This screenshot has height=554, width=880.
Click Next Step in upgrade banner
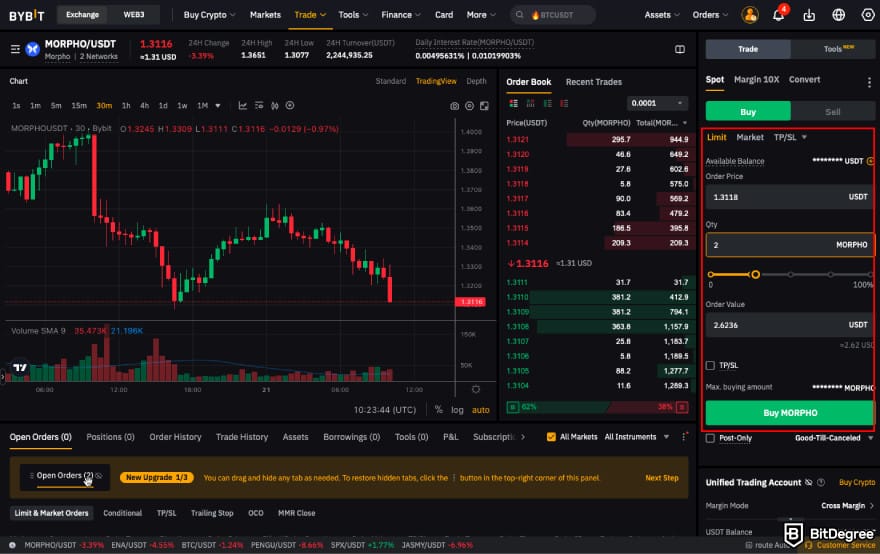tap(662, 478)
